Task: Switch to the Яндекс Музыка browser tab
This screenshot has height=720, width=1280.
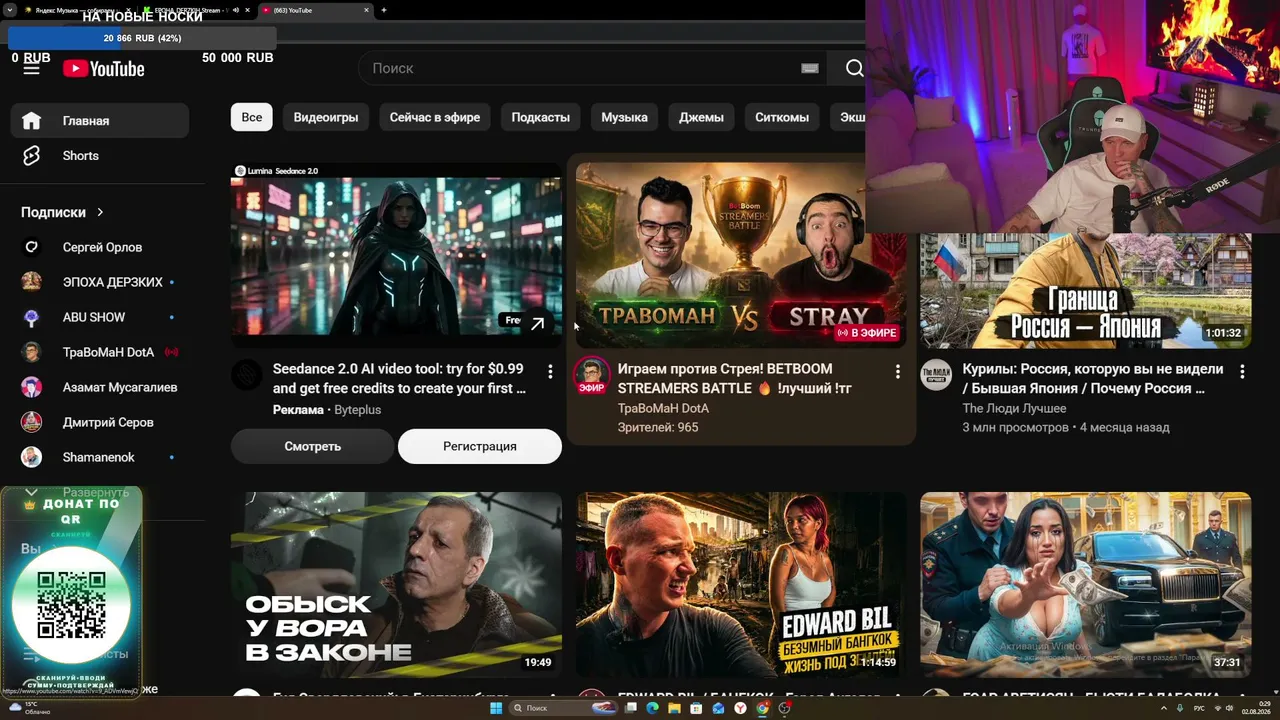Action: tap(76, 10)
